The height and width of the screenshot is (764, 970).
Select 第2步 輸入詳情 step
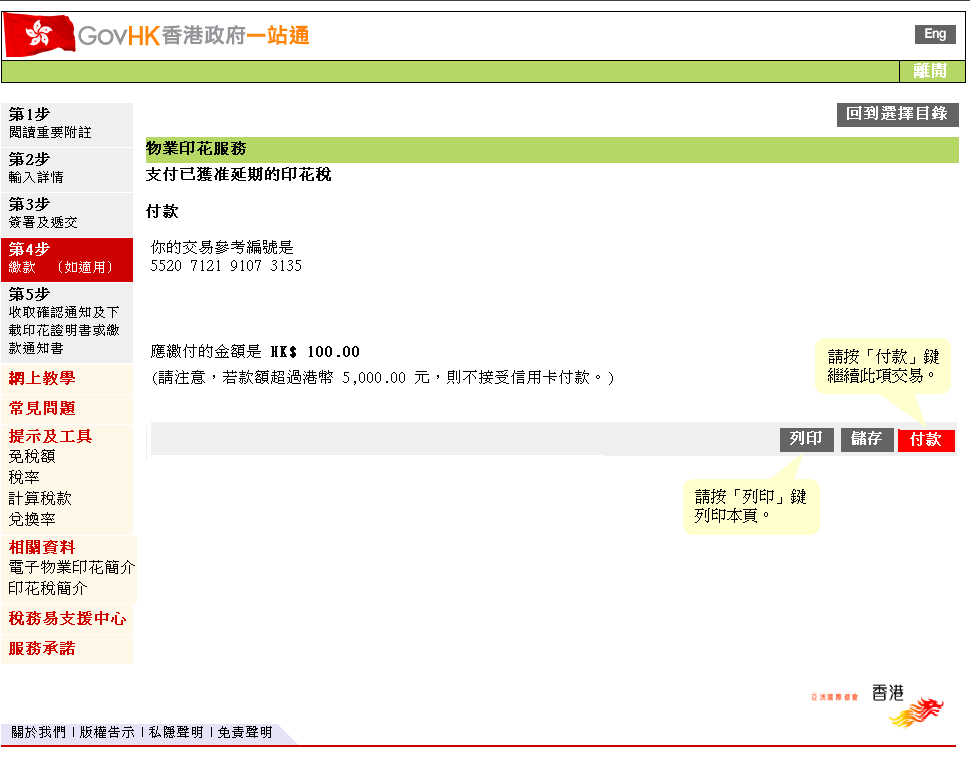pos(66,169)
